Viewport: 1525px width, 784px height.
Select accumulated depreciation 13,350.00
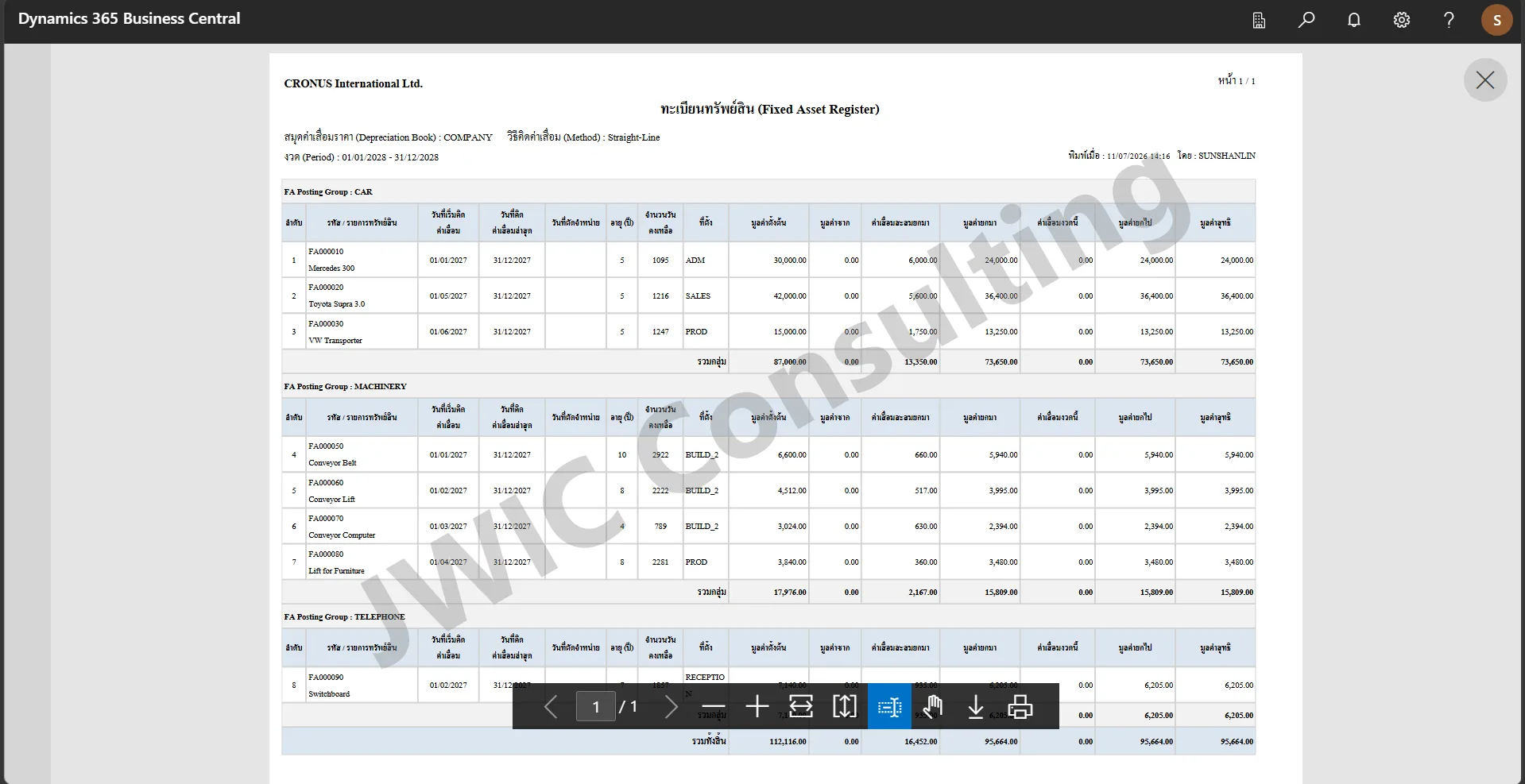click(x=921, y=362)
